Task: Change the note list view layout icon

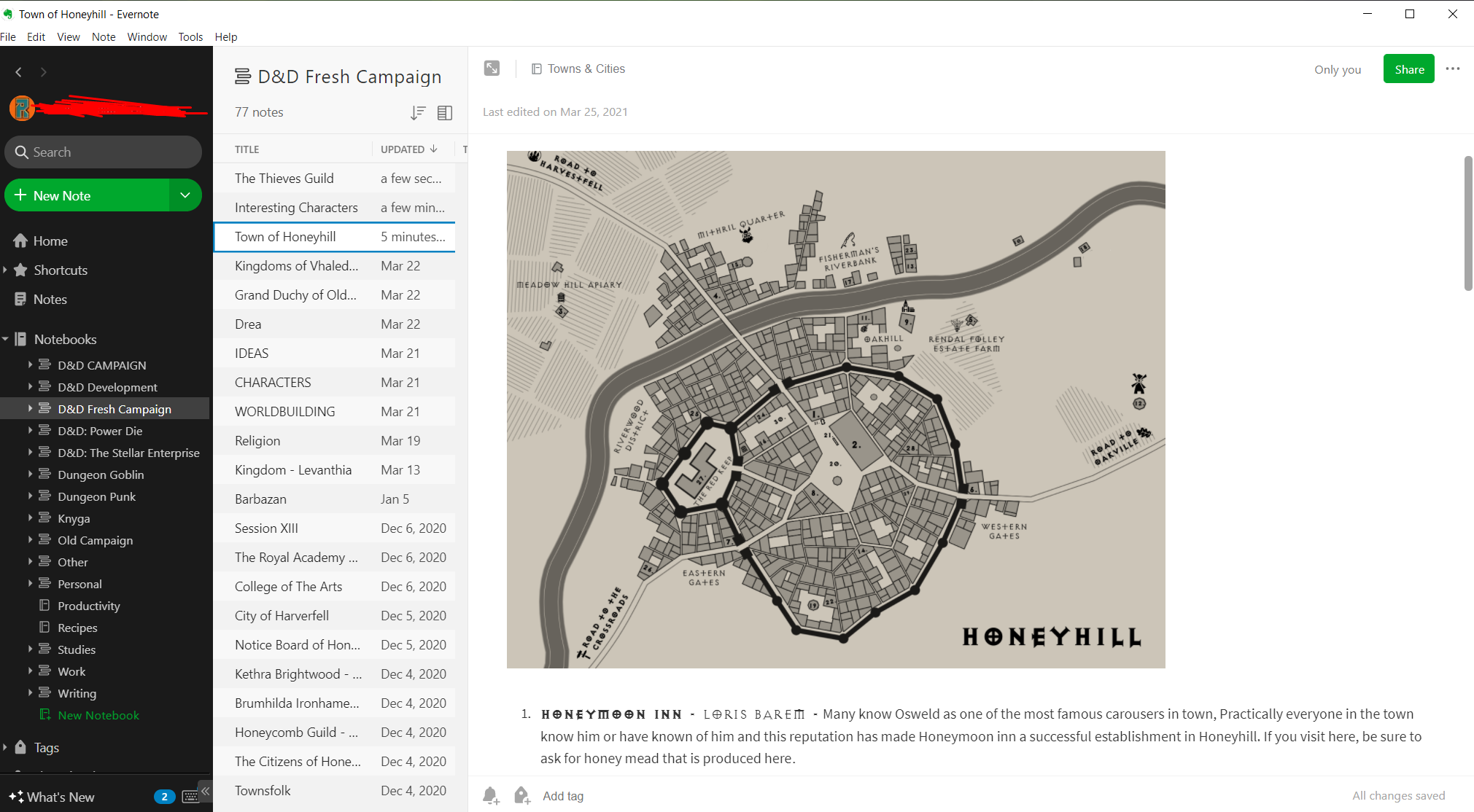Action: click(x=445, y=112)
